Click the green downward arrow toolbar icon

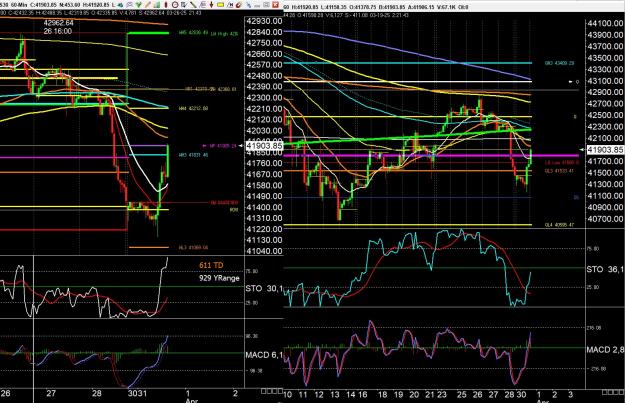point(138,5)
